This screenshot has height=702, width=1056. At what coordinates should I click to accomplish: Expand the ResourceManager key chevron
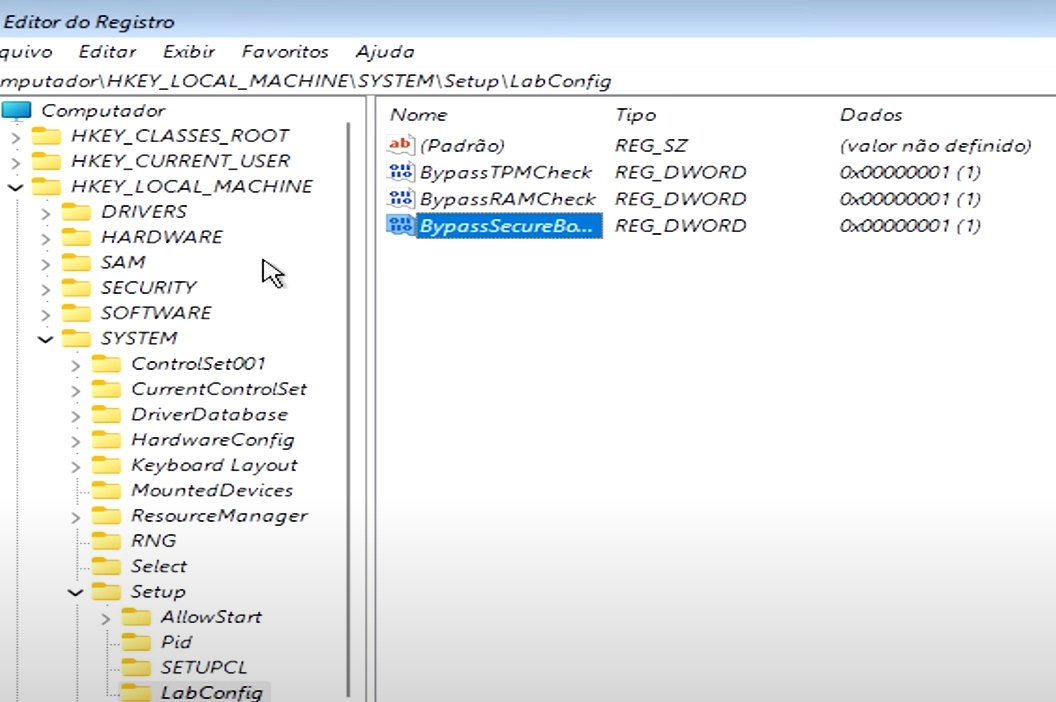[x=75, y=517]
